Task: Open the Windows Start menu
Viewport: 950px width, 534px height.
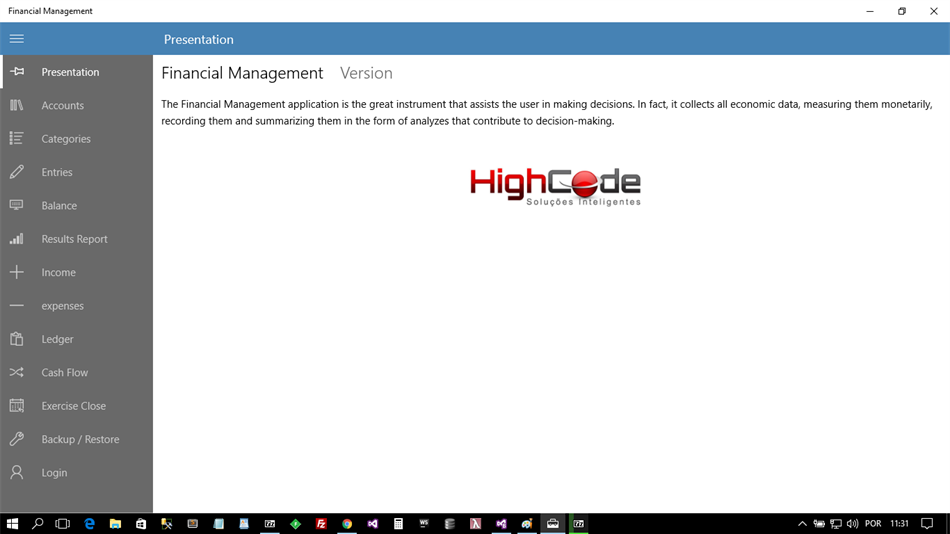Action: coord(12,524)
